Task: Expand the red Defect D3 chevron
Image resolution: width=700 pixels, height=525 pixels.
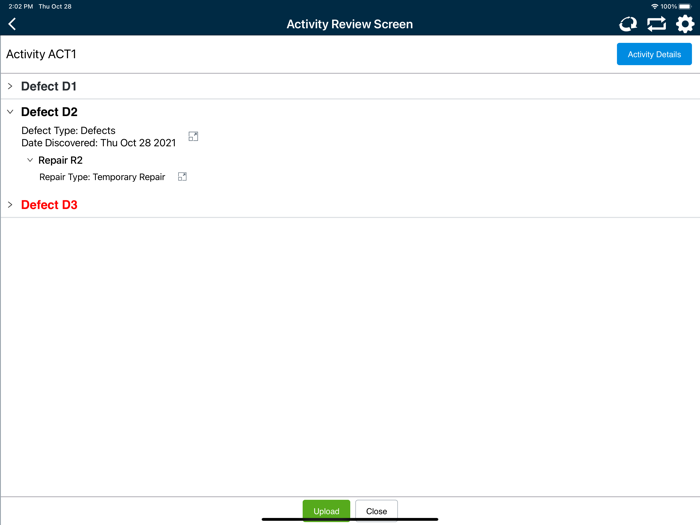Action: pyautogui.click(x=10, y=205)
